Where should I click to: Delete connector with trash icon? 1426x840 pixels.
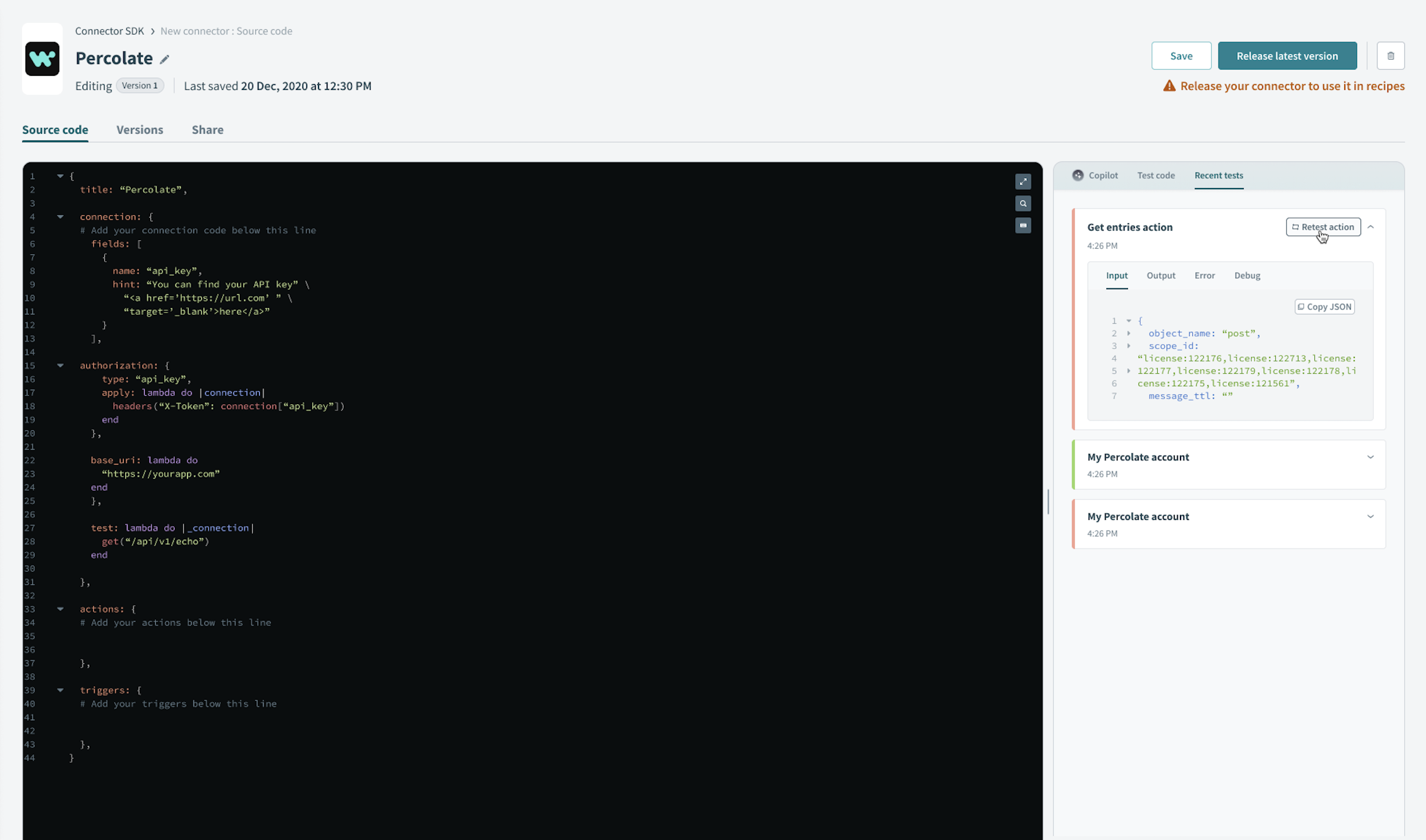(1390, 55)
